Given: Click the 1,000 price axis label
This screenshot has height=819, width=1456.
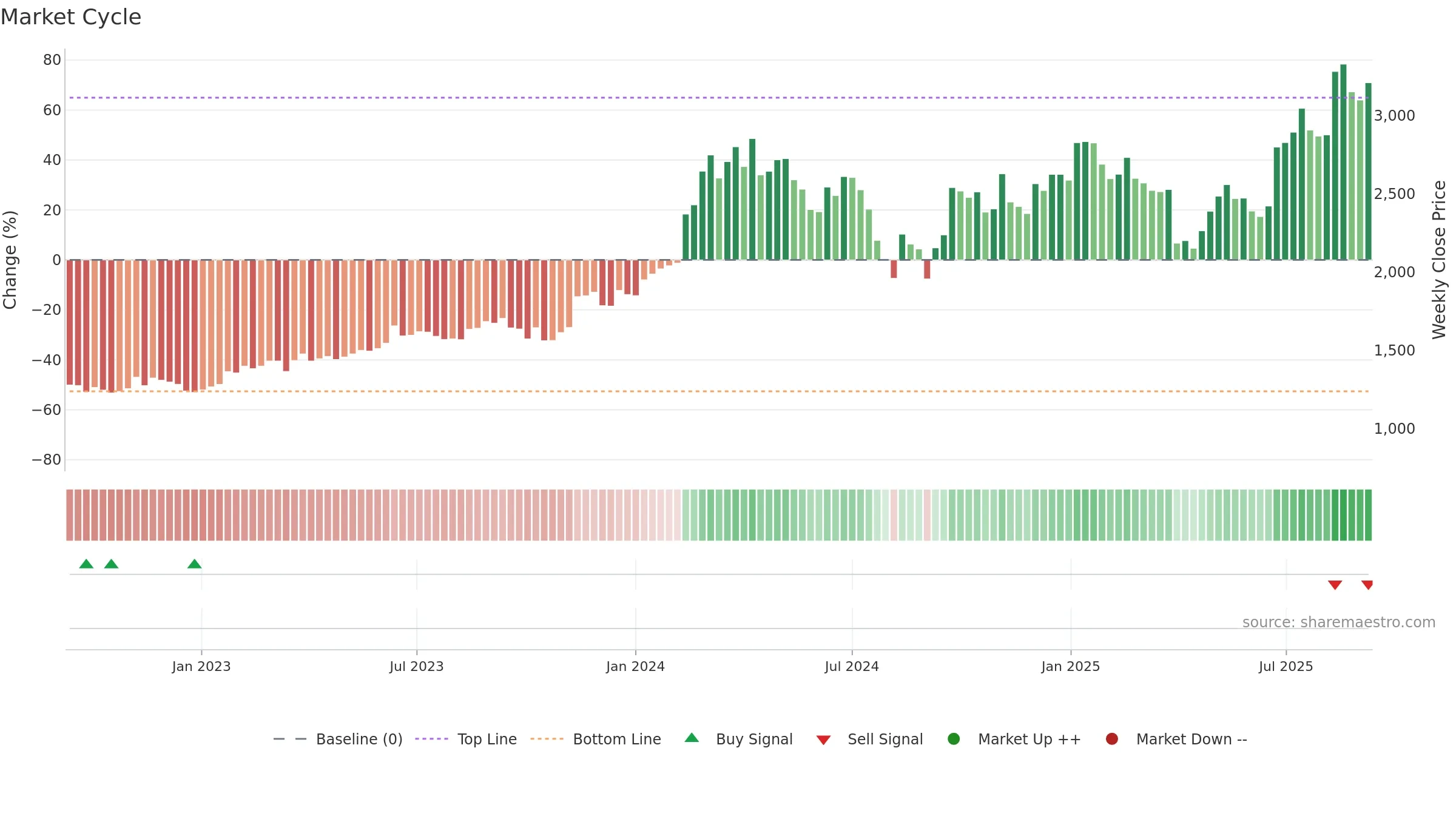Looking at the screenshot, I should click(1394, 428).
